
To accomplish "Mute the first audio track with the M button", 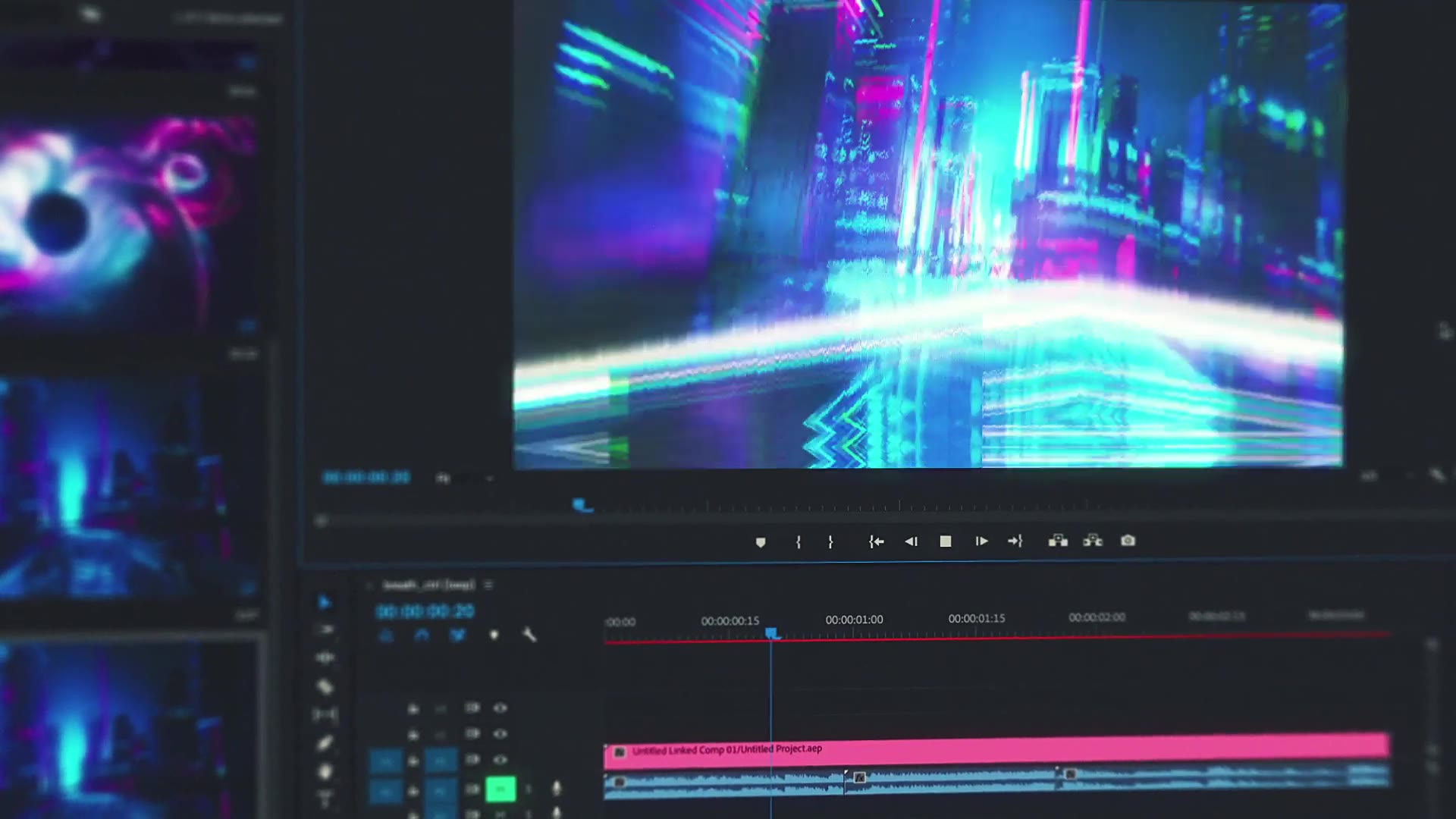I will click(501, 788).
